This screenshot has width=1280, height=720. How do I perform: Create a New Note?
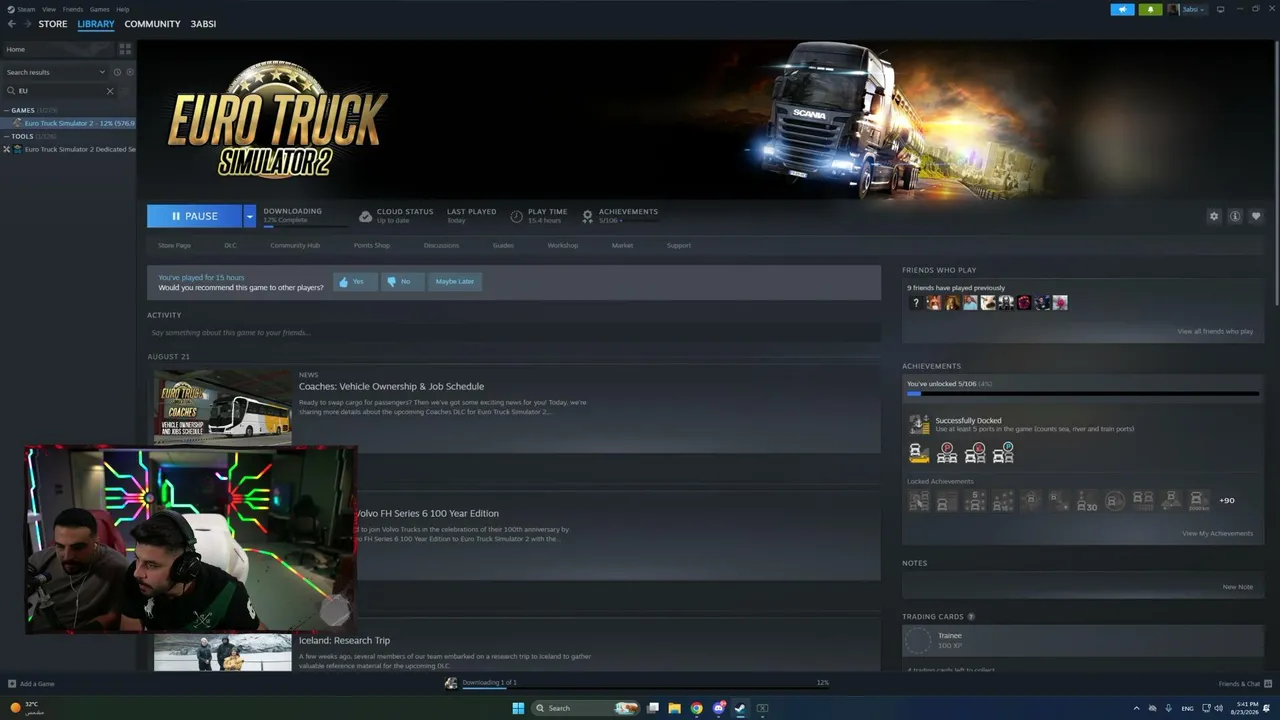point(1237,587)
